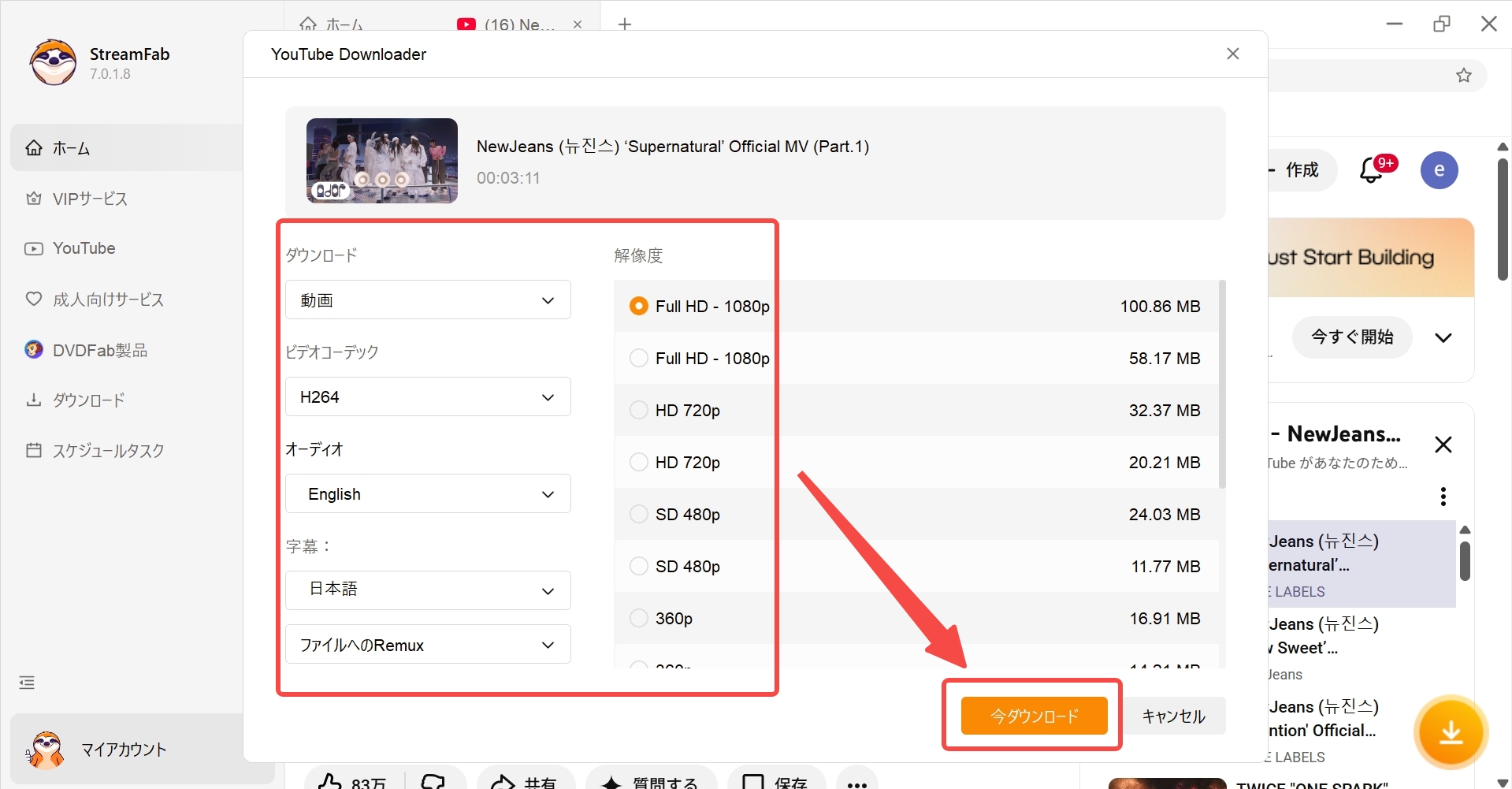The image size is (1512, 789).
Task: Select the Sweet playlist item
Action: (x=1362, y=648)
